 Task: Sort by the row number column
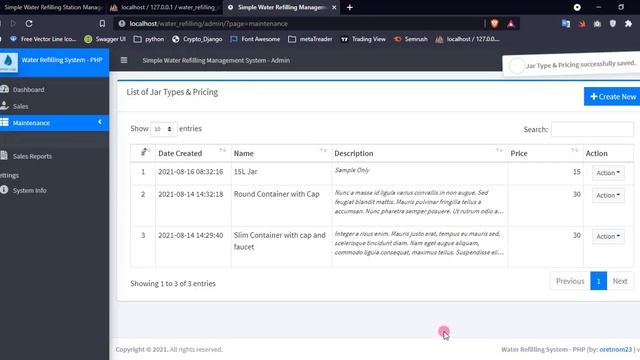[143, 153]
